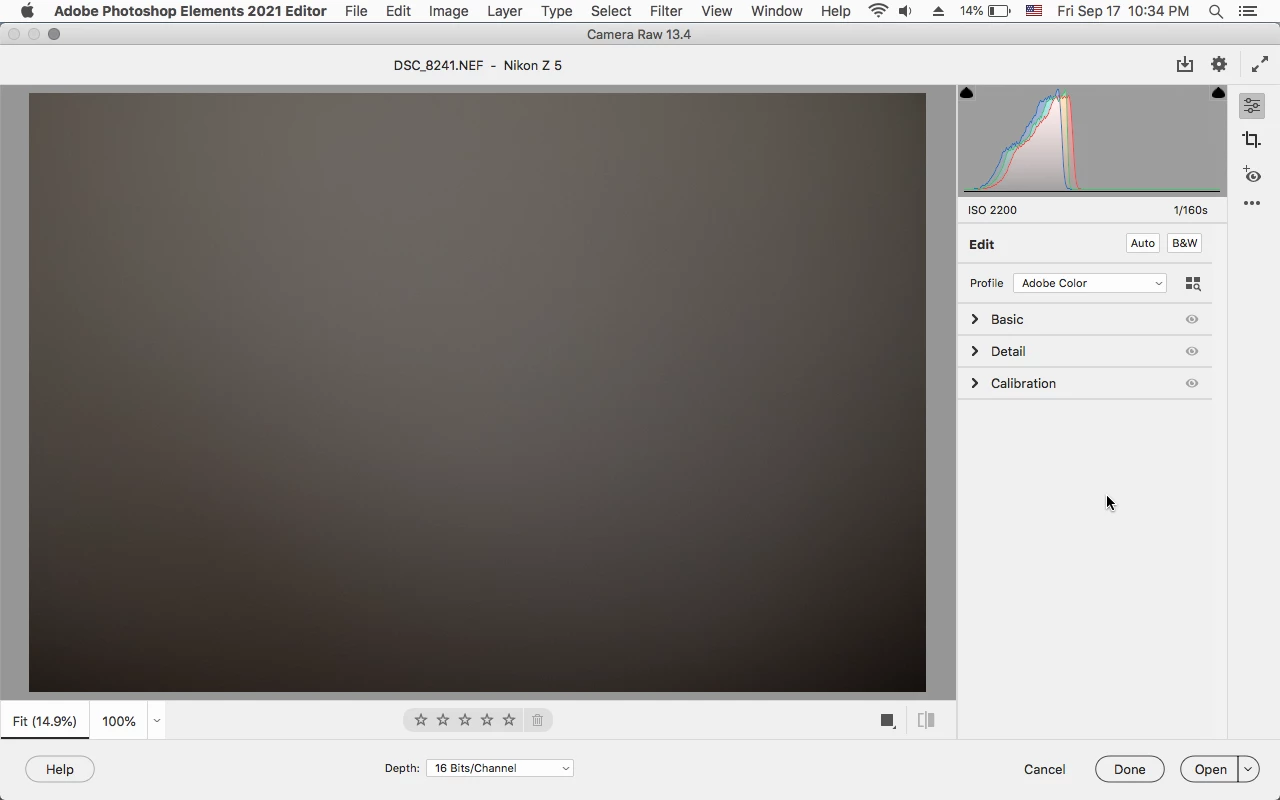Open the Wi-Fi status menu
1280x800 pixels.
click(x=878, y=11)
